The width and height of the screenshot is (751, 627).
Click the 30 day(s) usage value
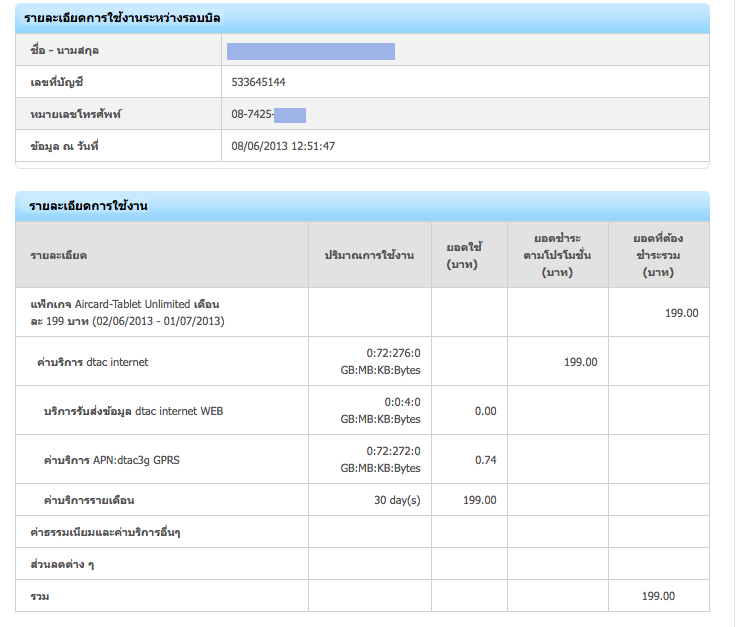tap(397, 500)
